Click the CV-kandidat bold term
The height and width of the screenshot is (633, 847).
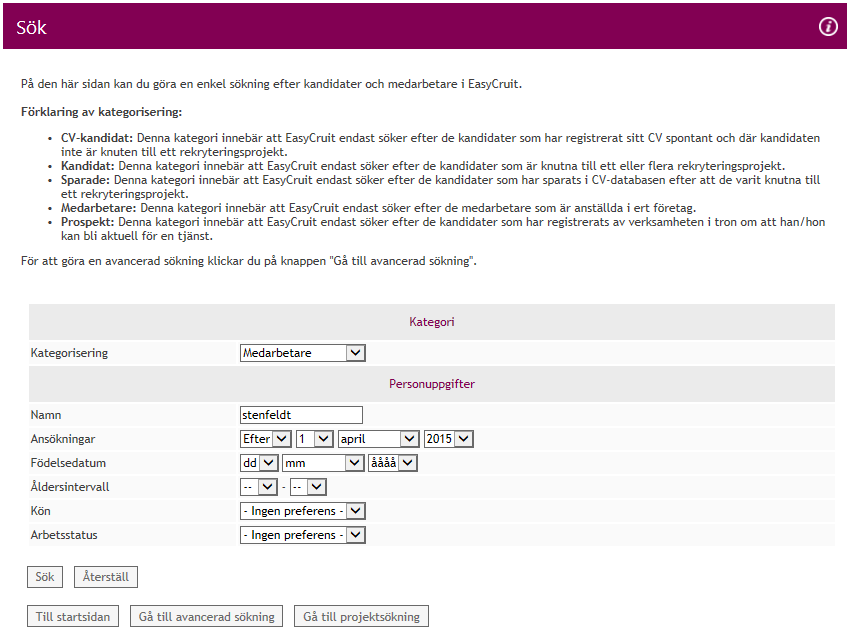coord(97,138)
